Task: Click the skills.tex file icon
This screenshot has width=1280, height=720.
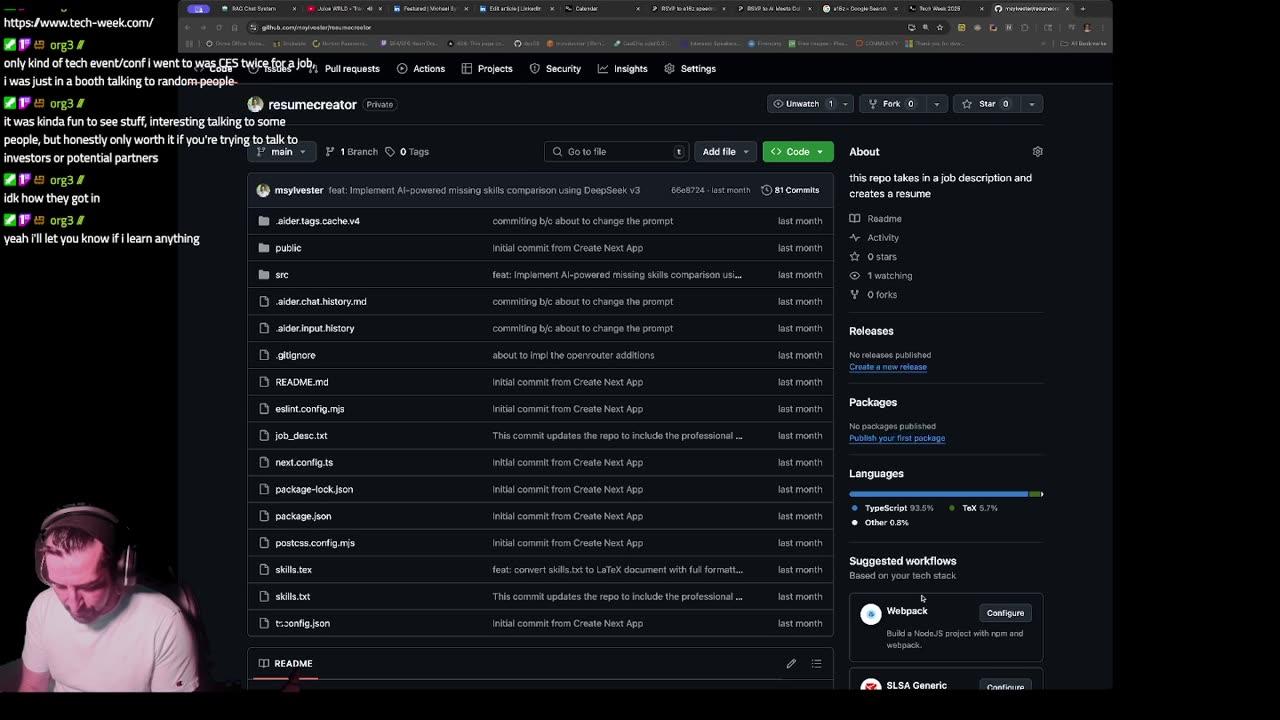Action: point(264,570)
